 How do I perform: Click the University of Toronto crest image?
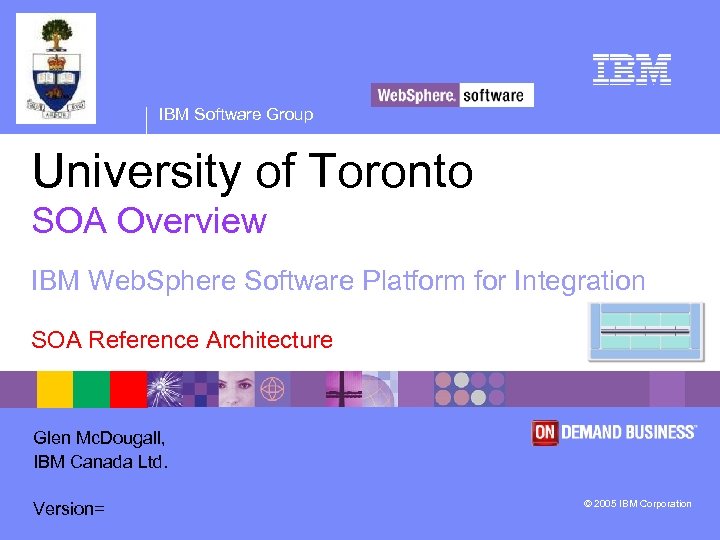56,68
